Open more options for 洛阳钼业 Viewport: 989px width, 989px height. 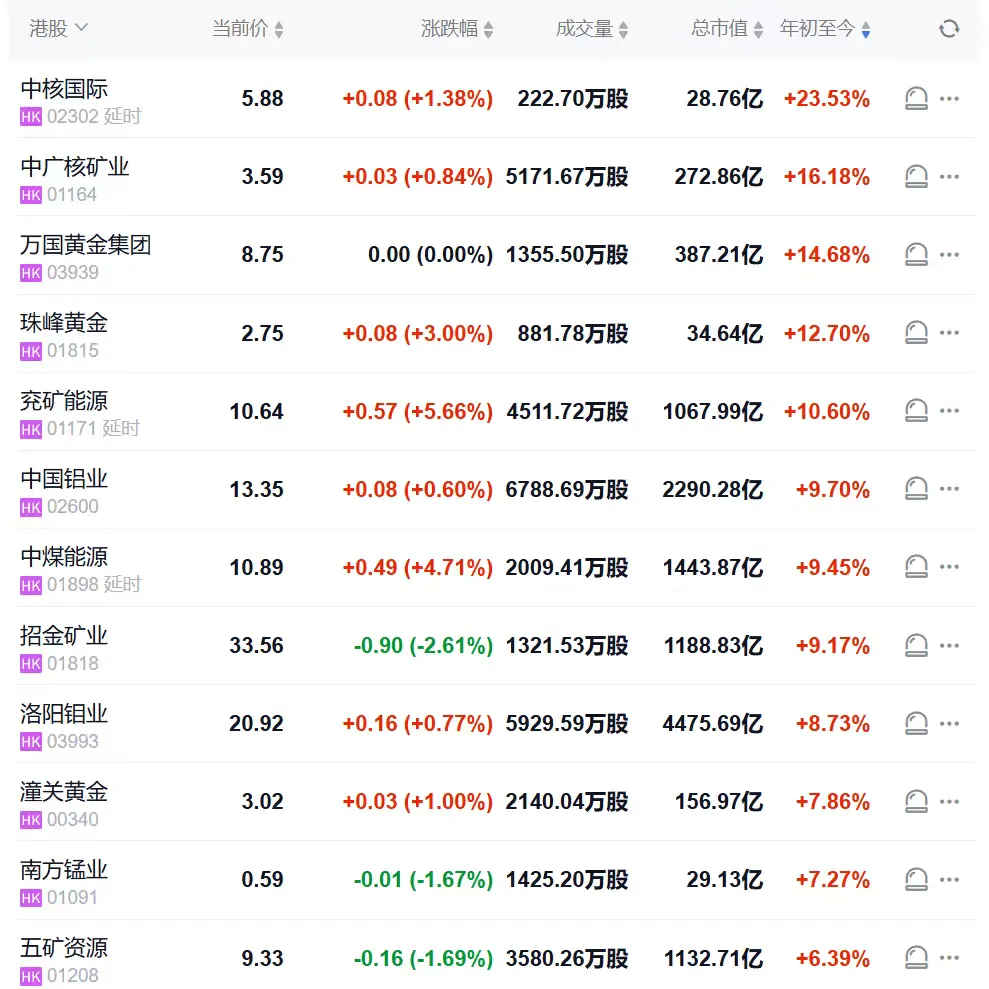click(x=949, y=723)
